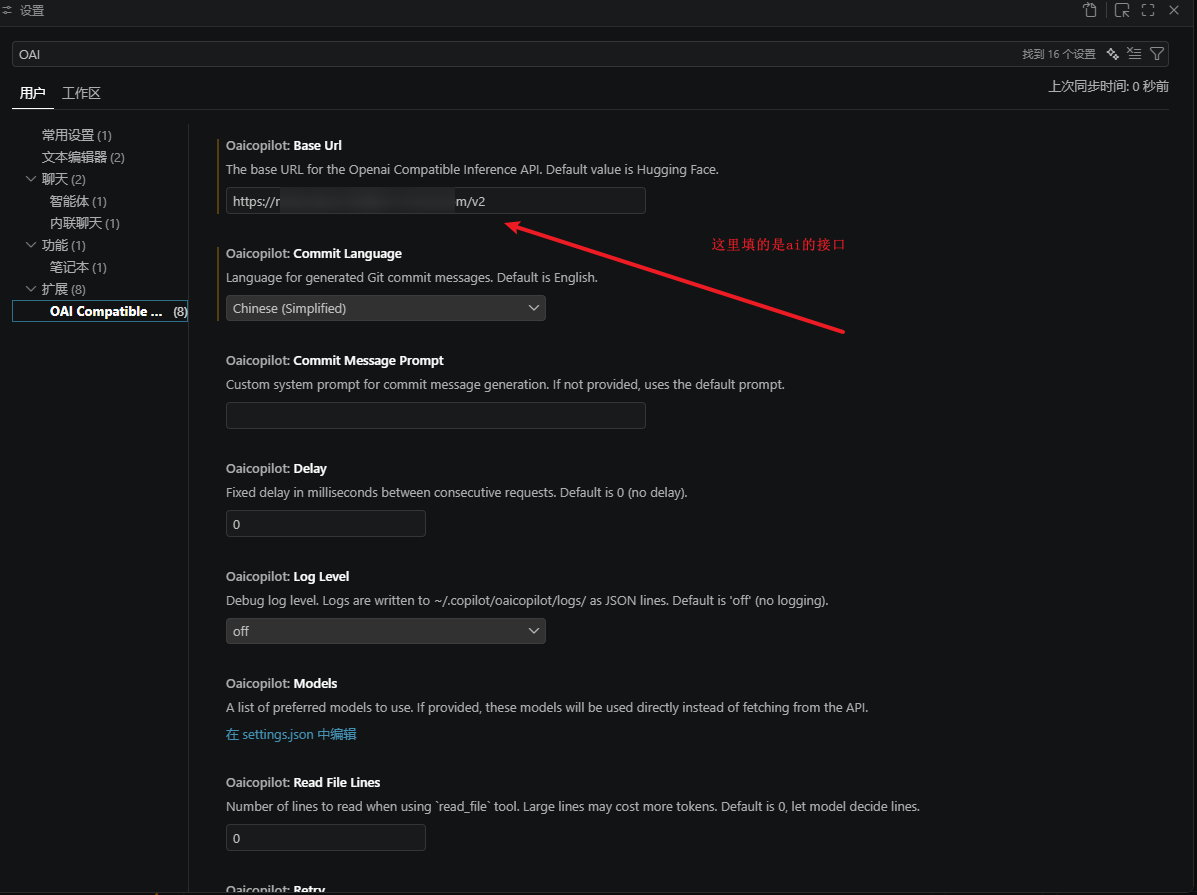Open the Commit Language dropdown
Screen dimensions: 1197x895
386,308
